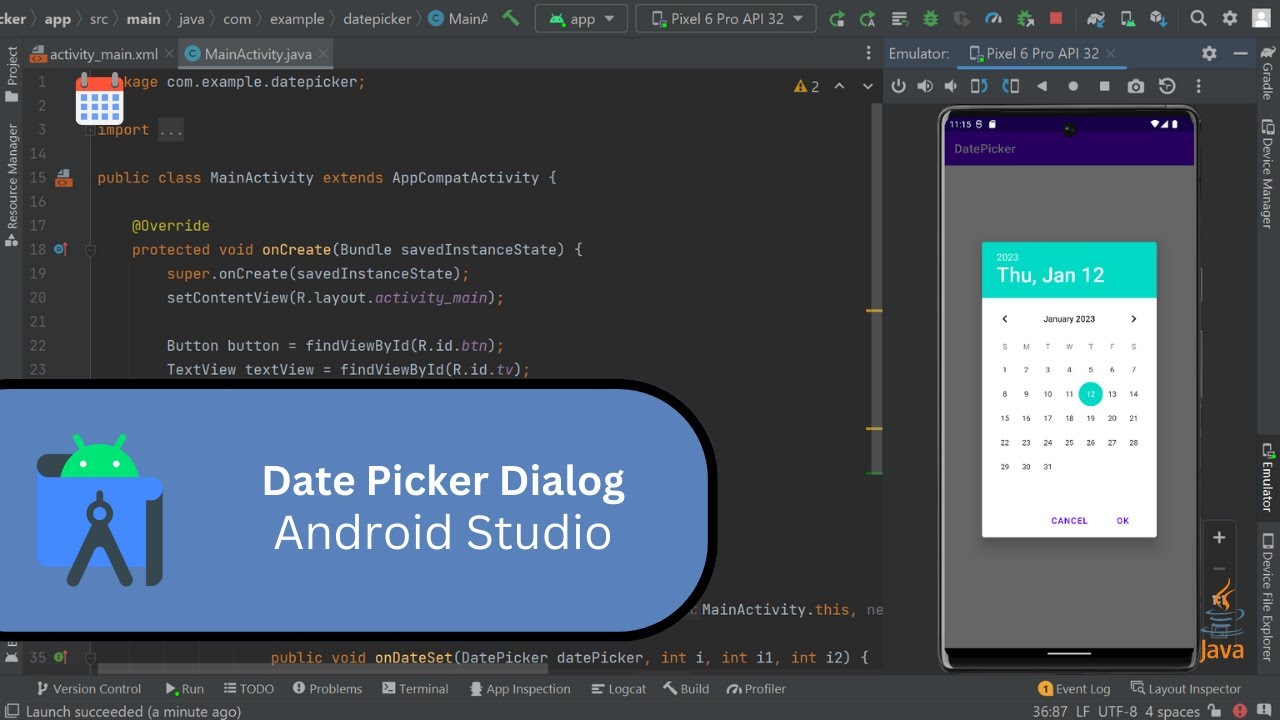
Task: Stop the running app with red square
Action: [1056, 18]
